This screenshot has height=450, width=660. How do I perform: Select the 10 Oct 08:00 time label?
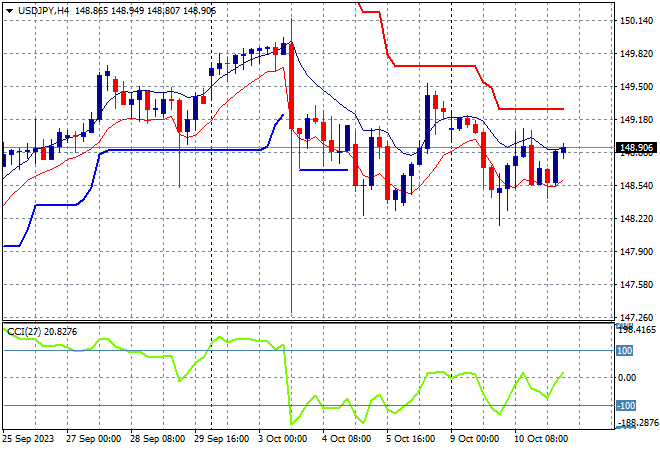coord(541,439)
